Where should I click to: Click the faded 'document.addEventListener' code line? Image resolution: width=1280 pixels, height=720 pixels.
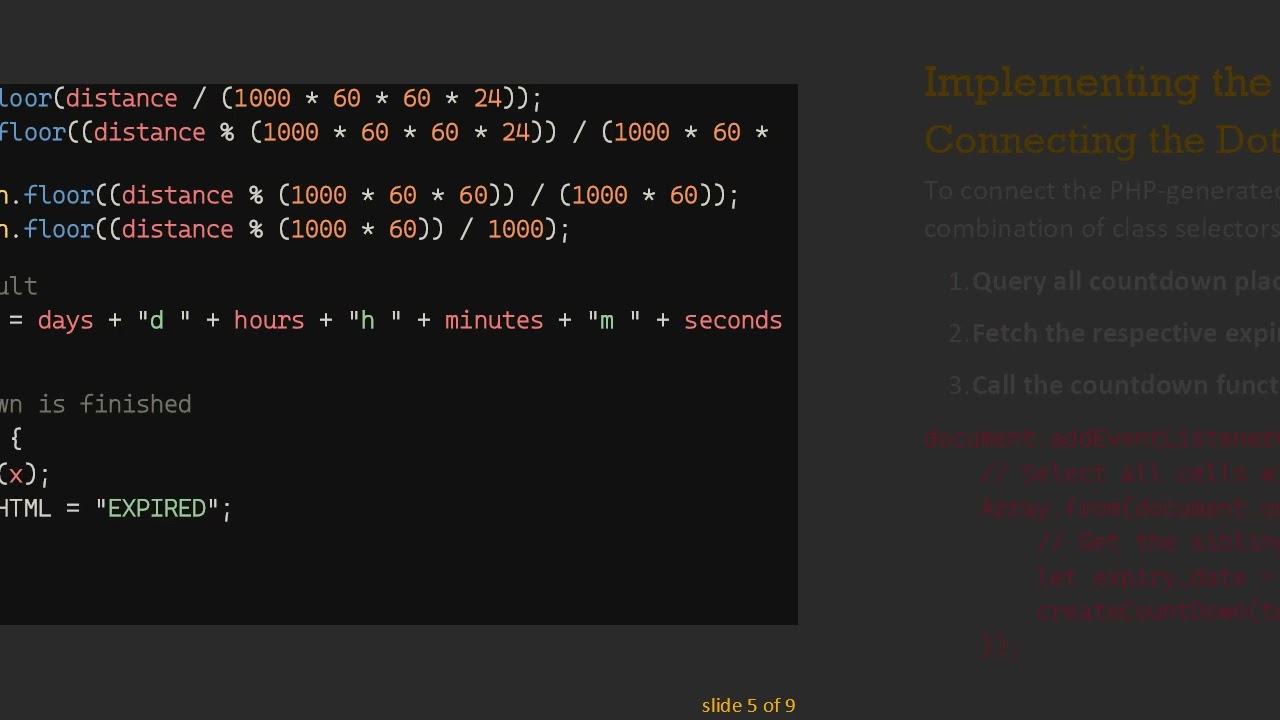[x=1102, y=439]
